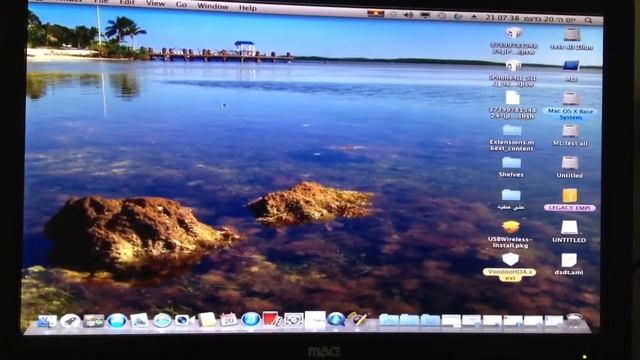Select the VoodooHDA.kext file icon
Viewport: 640px width, 360px height.
click(x=510, y=259)
